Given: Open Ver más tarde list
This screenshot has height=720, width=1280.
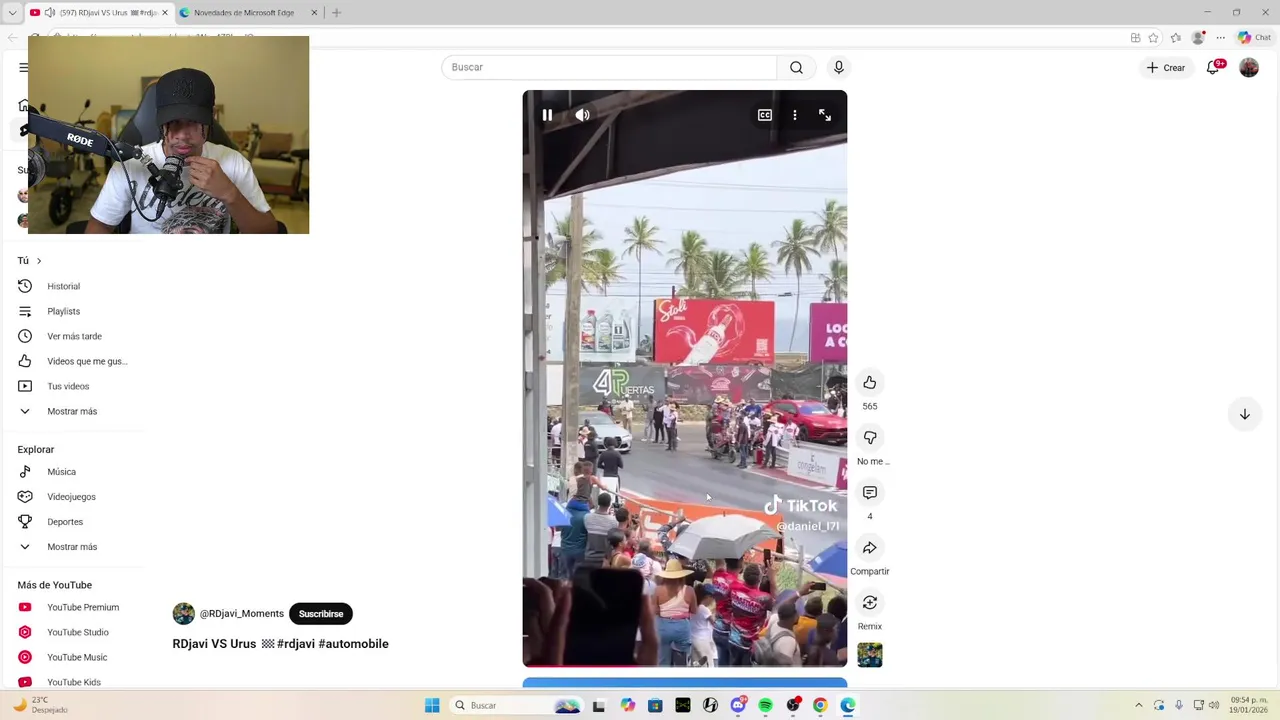Looking at the screenshot, I should 72,336.
